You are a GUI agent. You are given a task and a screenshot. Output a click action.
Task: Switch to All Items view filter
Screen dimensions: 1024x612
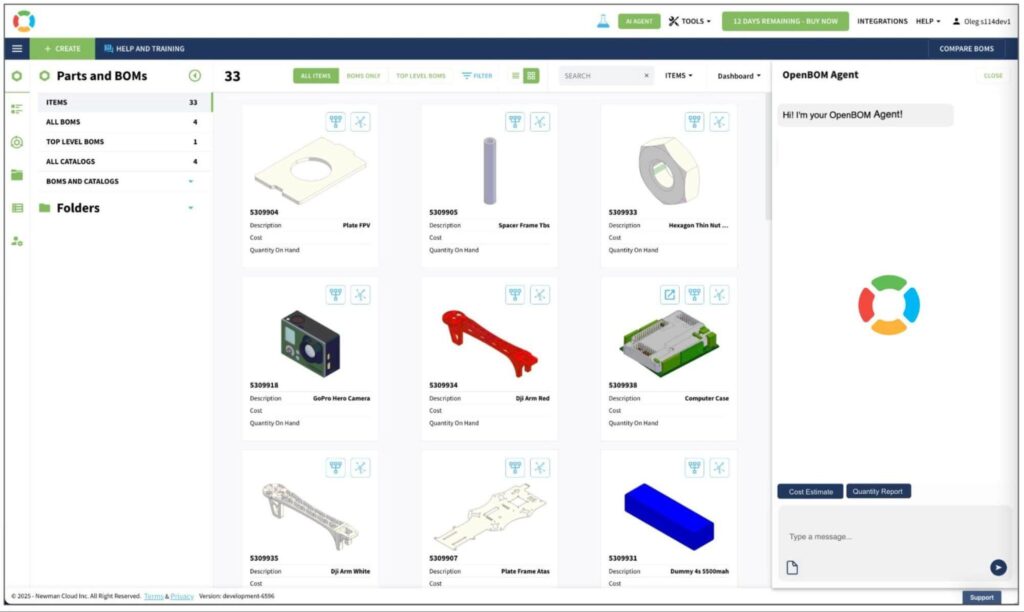click(x=315, y=76)
